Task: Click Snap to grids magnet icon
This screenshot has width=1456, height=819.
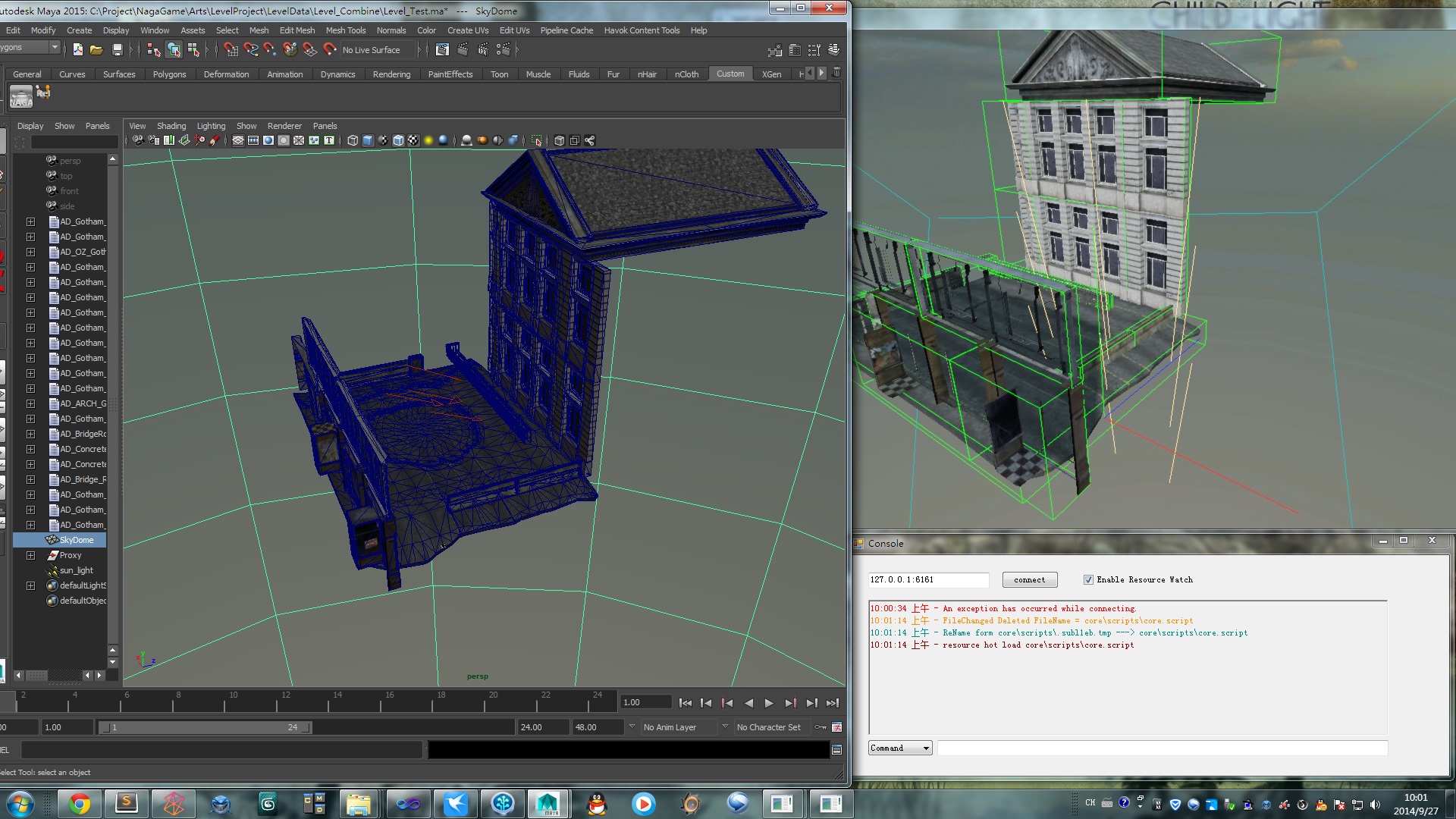Action: [x=231, y=50]
